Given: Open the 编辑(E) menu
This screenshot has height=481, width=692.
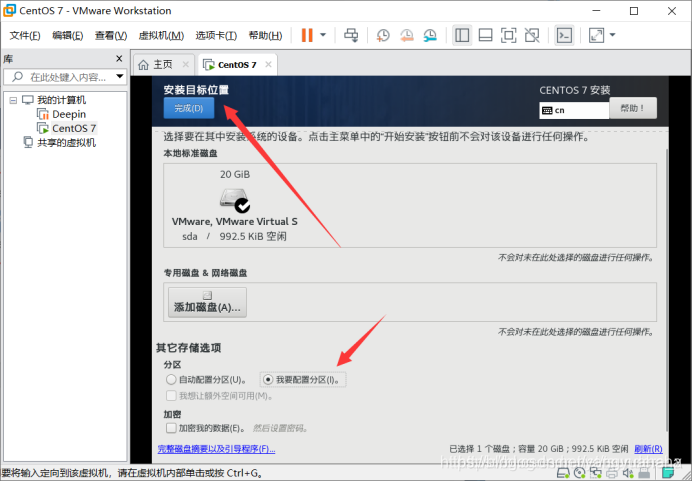Looking at the screenshot, I should pos(68,35).
